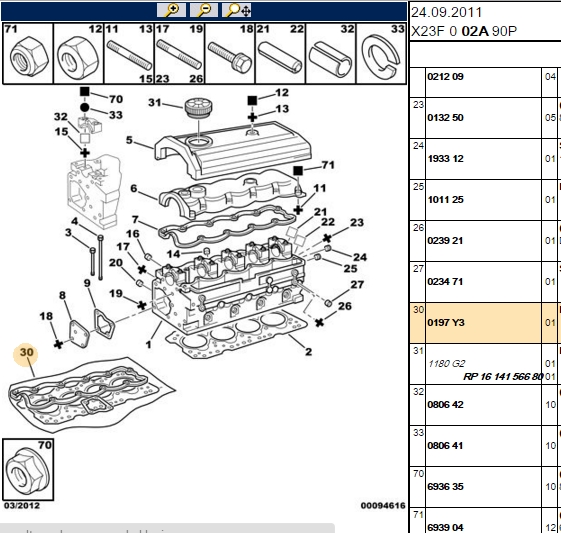This screenshot has width=561, height=533.
Task: Select the zoom and pan magnifier tool
Action: [236, 10]
